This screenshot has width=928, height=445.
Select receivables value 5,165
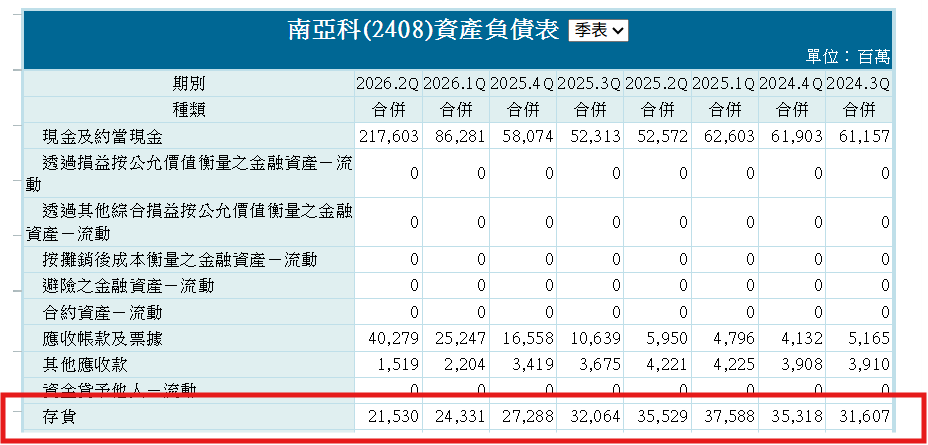[869, 338]
